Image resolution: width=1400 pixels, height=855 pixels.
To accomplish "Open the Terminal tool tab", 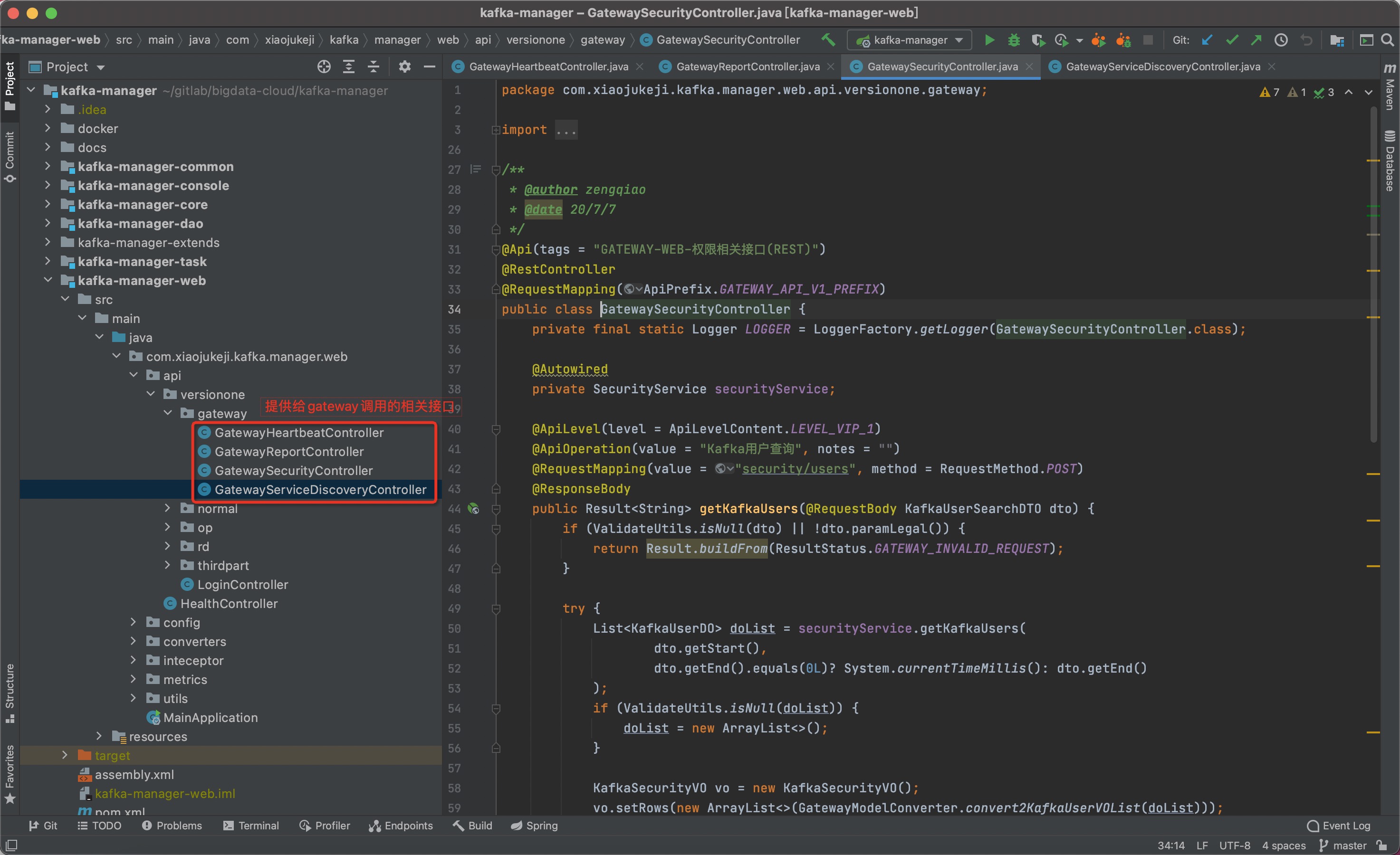I will 251,826.
